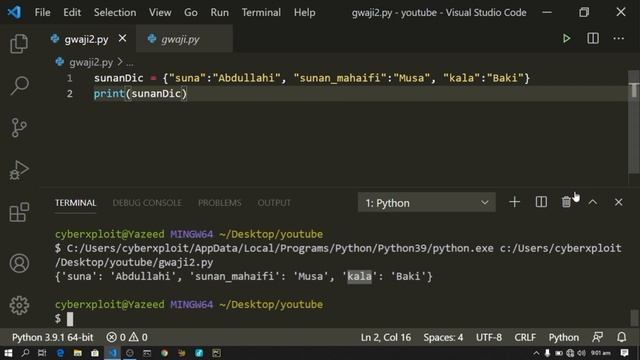640x360 pixels.
Task: Change the language mode Python in the status bar
Action: [x=563, y=338]
